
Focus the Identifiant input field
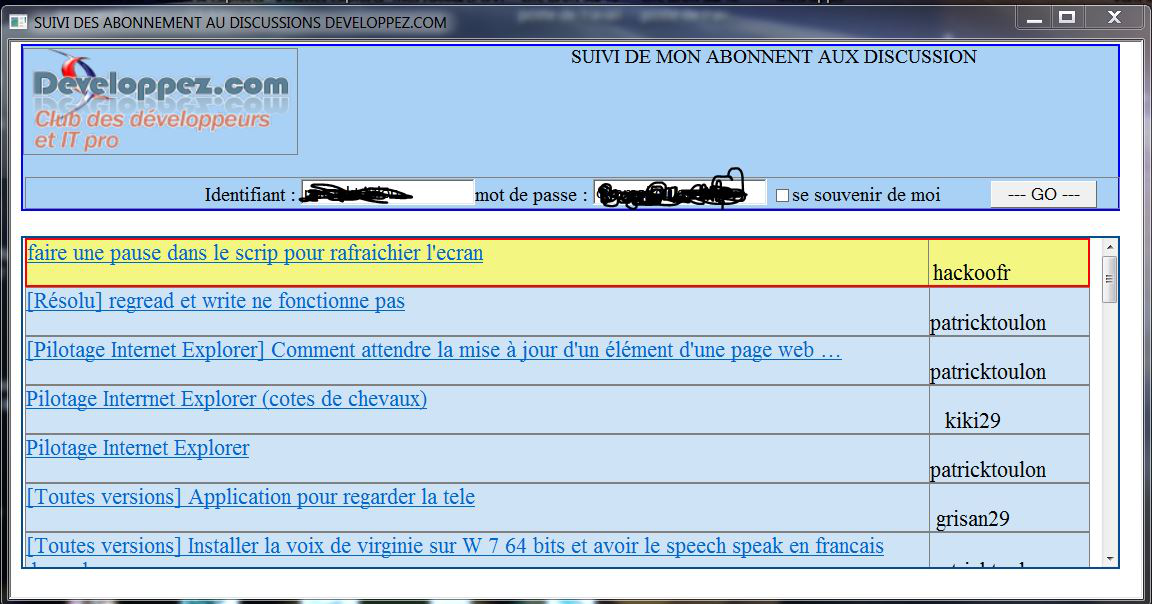(x=387, y=193)
